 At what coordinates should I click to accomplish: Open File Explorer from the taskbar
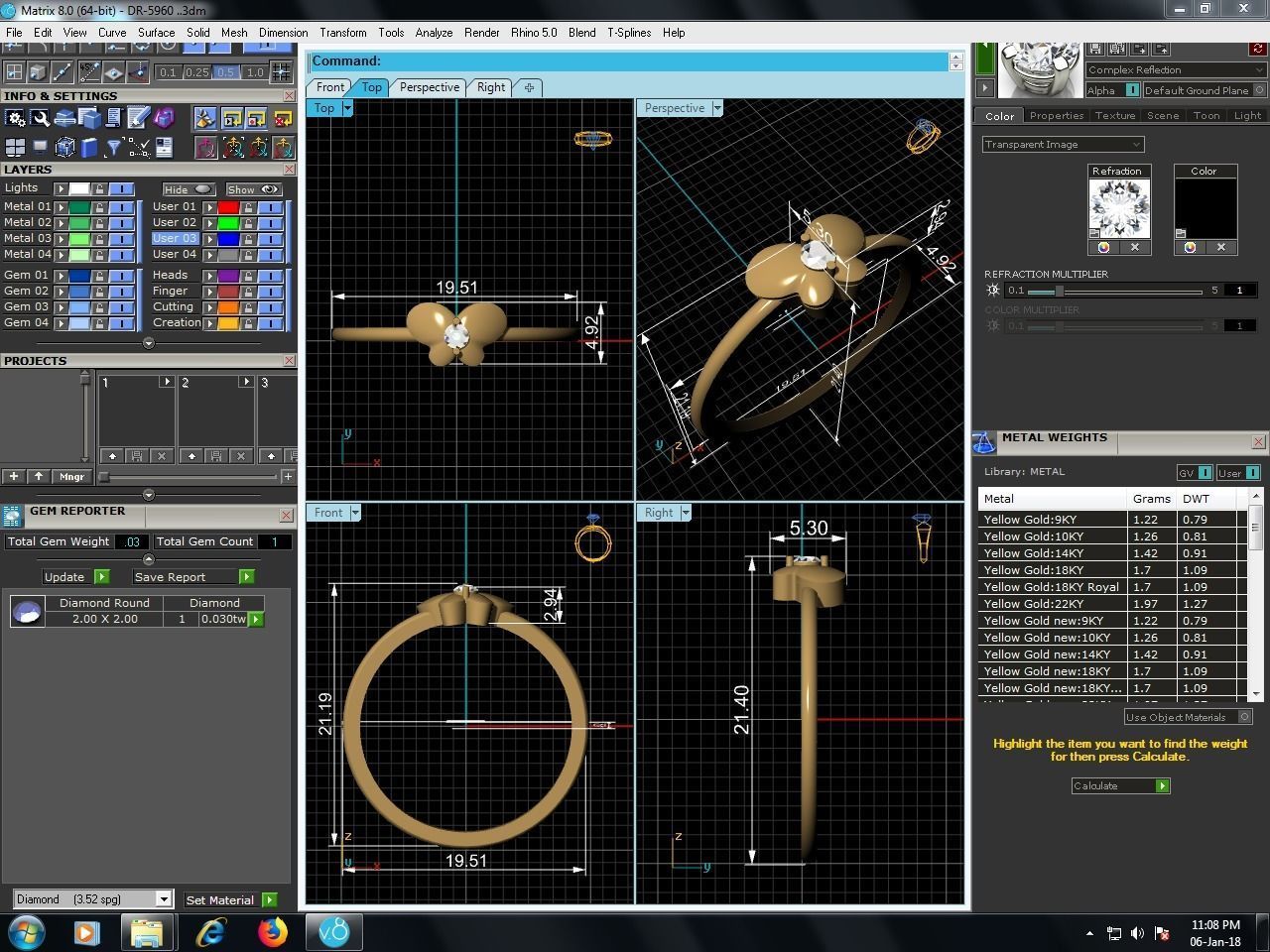tap(147, 932)
